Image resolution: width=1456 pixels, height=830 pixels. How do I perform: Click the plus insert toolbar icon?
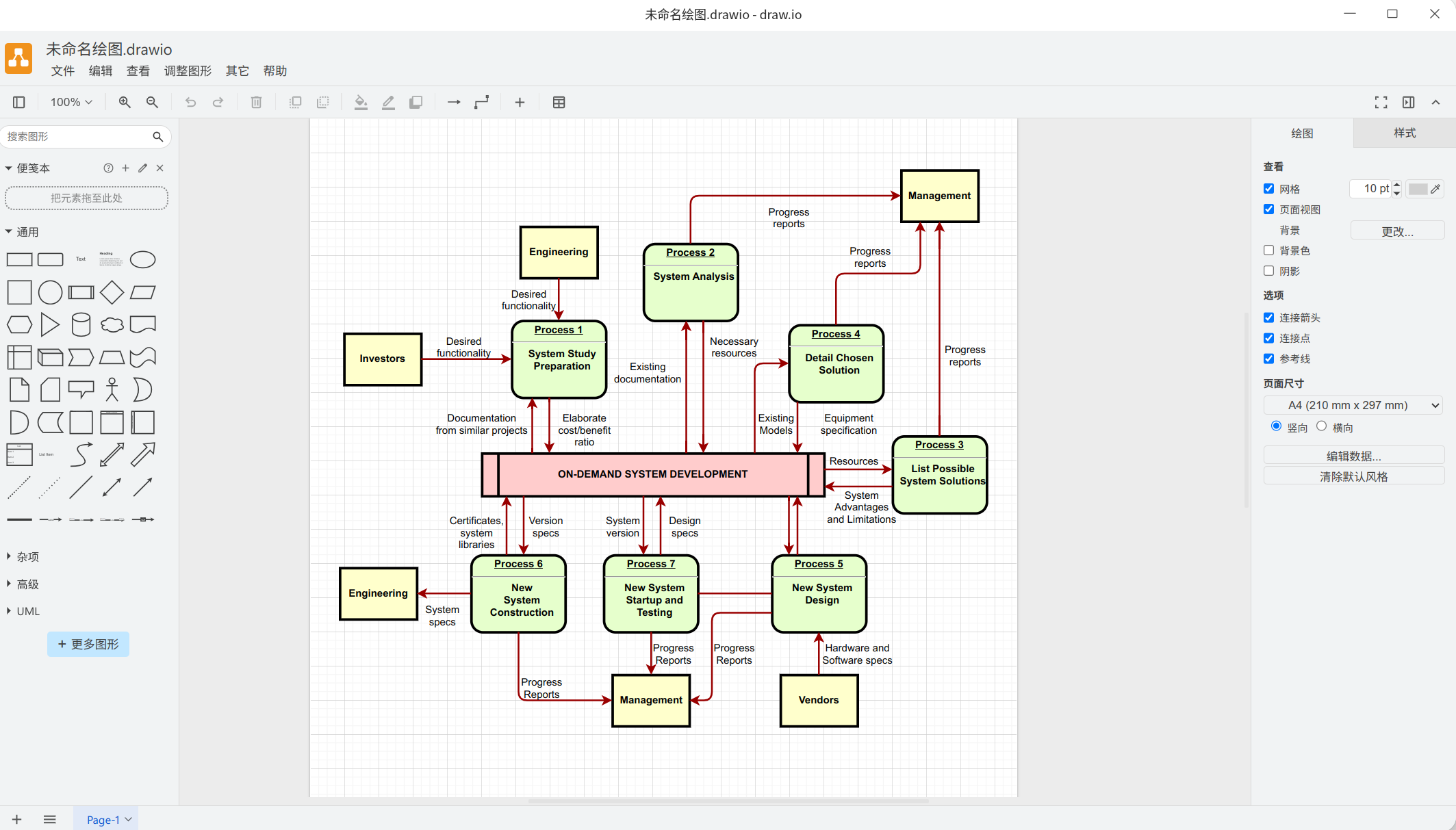click(520, 102)
